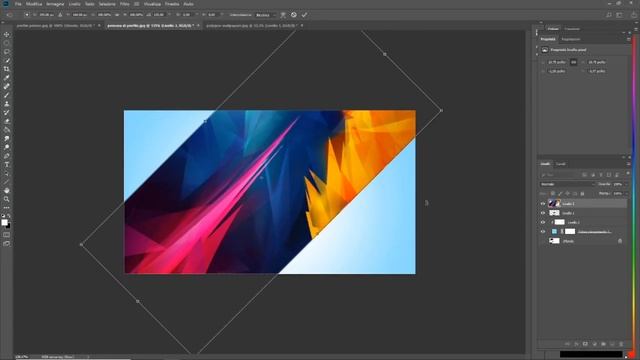Open the Opacità slider arrow
Viewport: 640px width, 360px height.
[x=627, y=184]
